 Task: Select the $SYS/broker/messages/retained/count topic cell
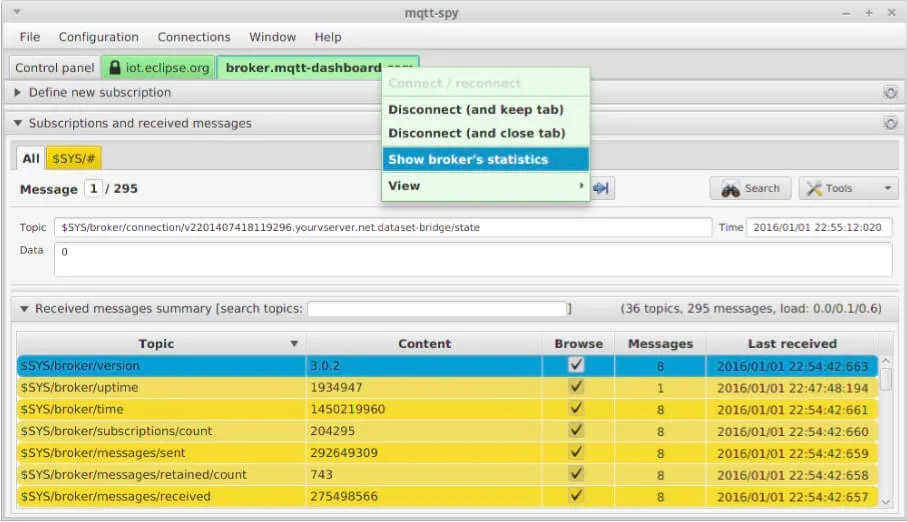click(x=161, y=475)
